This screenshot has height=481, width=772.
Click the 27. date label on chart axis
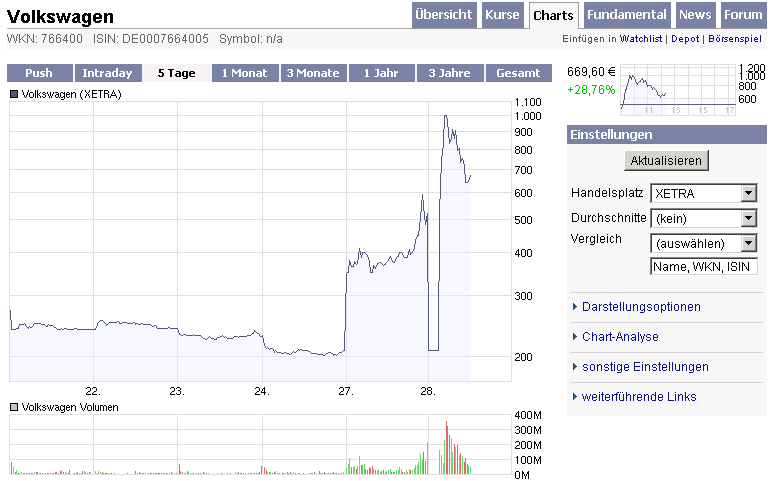[x=346, y=391]
